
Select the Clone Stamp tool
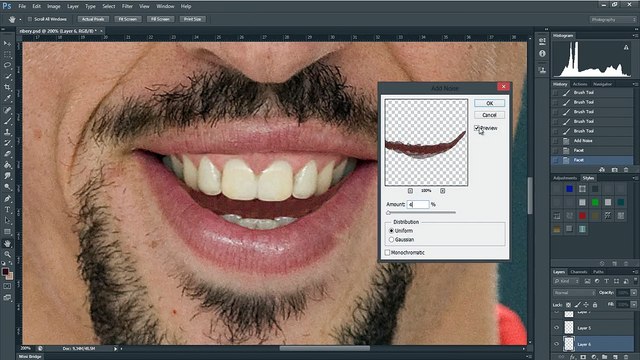[x=7, y=132]
